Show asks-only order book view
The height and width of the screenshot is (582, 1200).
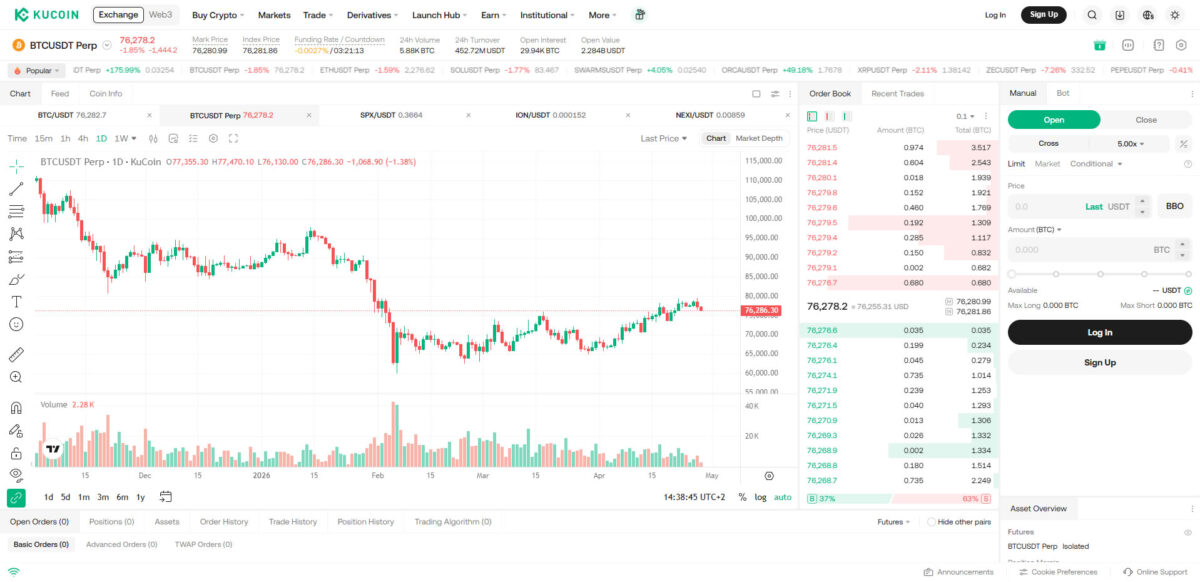click(x=829, y=116)
